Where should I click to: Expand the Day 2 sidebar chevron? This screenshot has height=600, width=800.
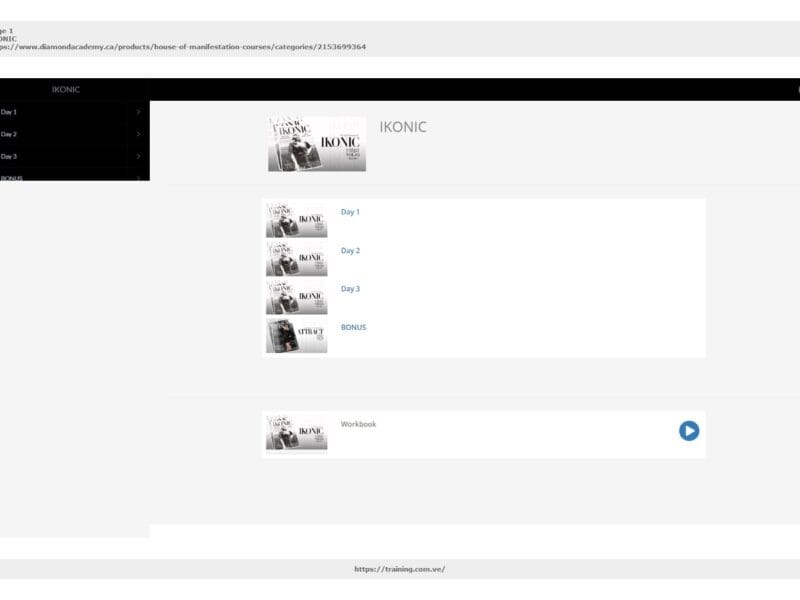[x=138, y=134]
